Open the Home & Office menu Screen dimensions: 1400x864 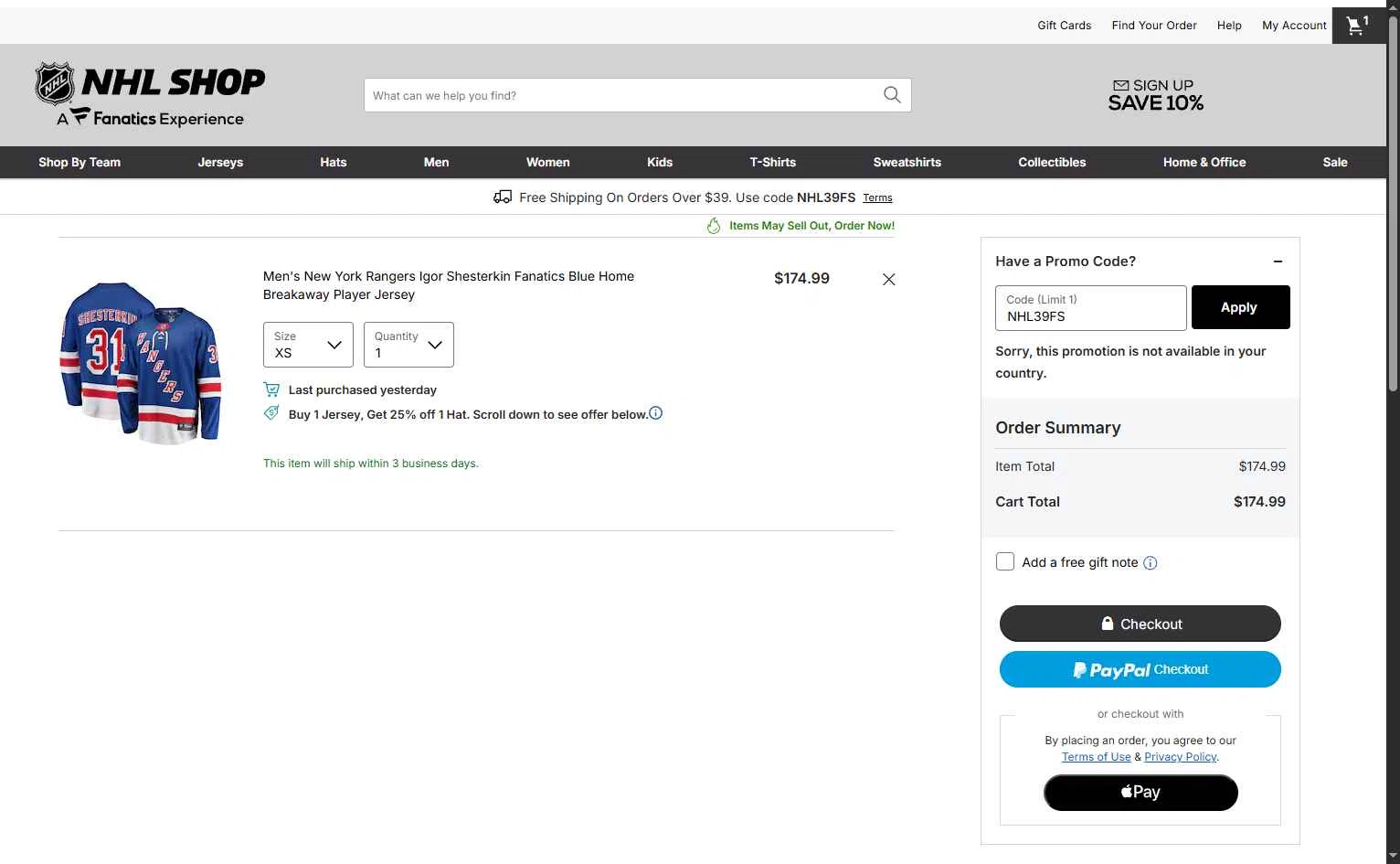(x=1204, y=162)
